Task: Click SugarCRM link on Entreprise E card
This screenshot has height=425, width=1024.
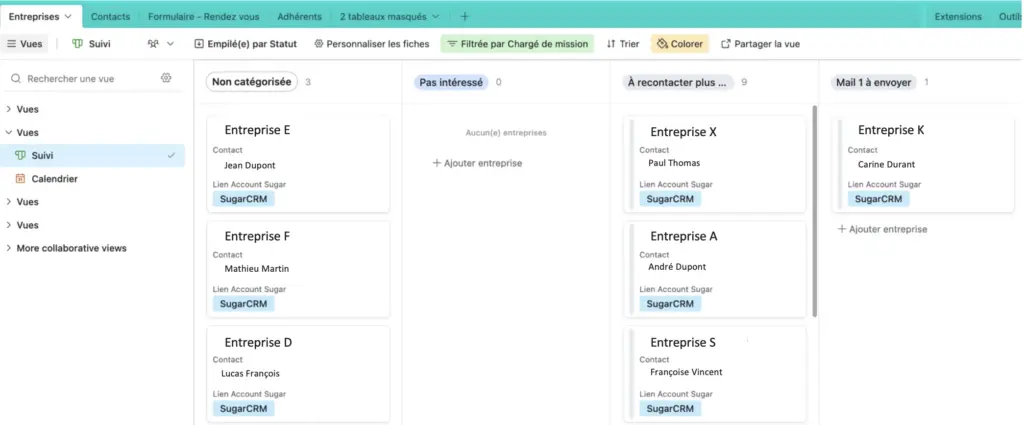Action: click(244, 199)
